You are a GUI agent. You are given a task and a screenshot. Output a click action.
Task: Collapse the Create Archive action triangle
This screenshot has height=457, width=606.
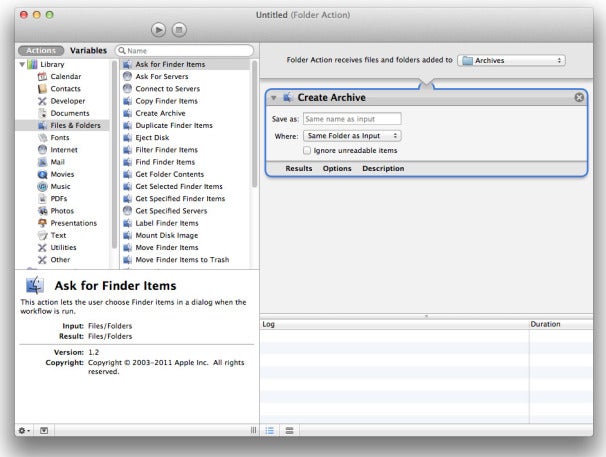click(274, 98)
